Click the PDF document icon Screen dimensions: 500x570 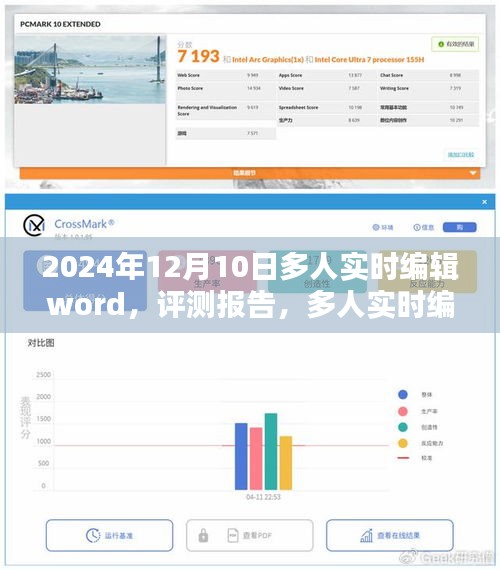click(233, 535)
